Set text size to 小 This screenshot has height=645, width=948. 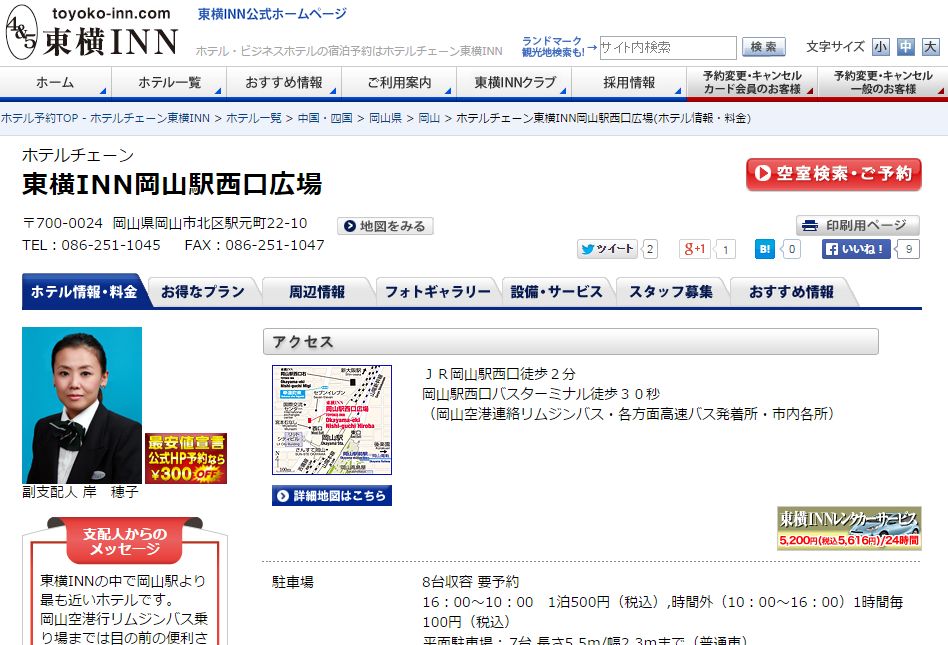click(x=881, y=47)
